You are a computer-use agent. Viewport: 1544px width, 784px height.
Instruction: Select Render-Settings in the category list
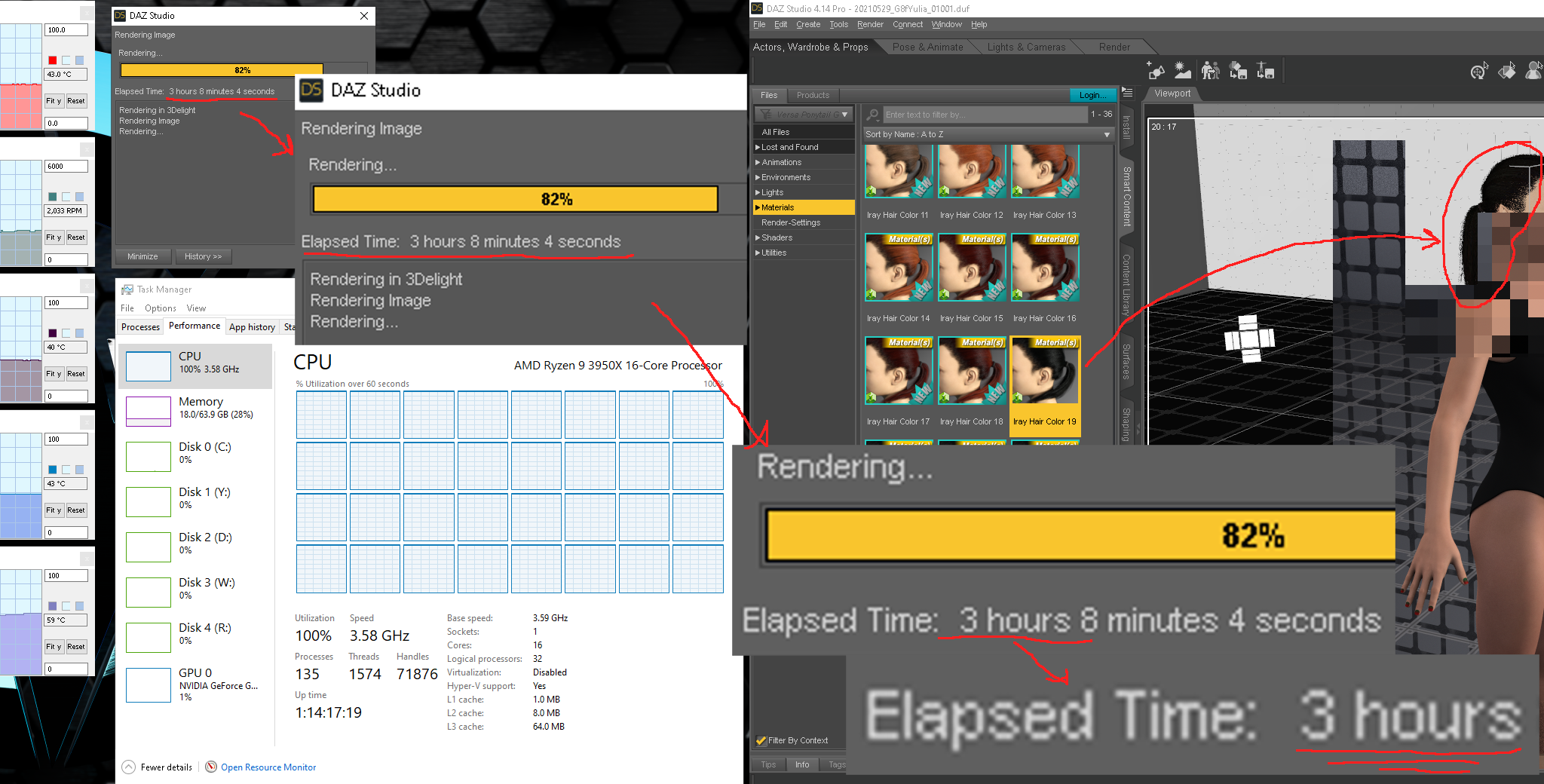point(804,222)
